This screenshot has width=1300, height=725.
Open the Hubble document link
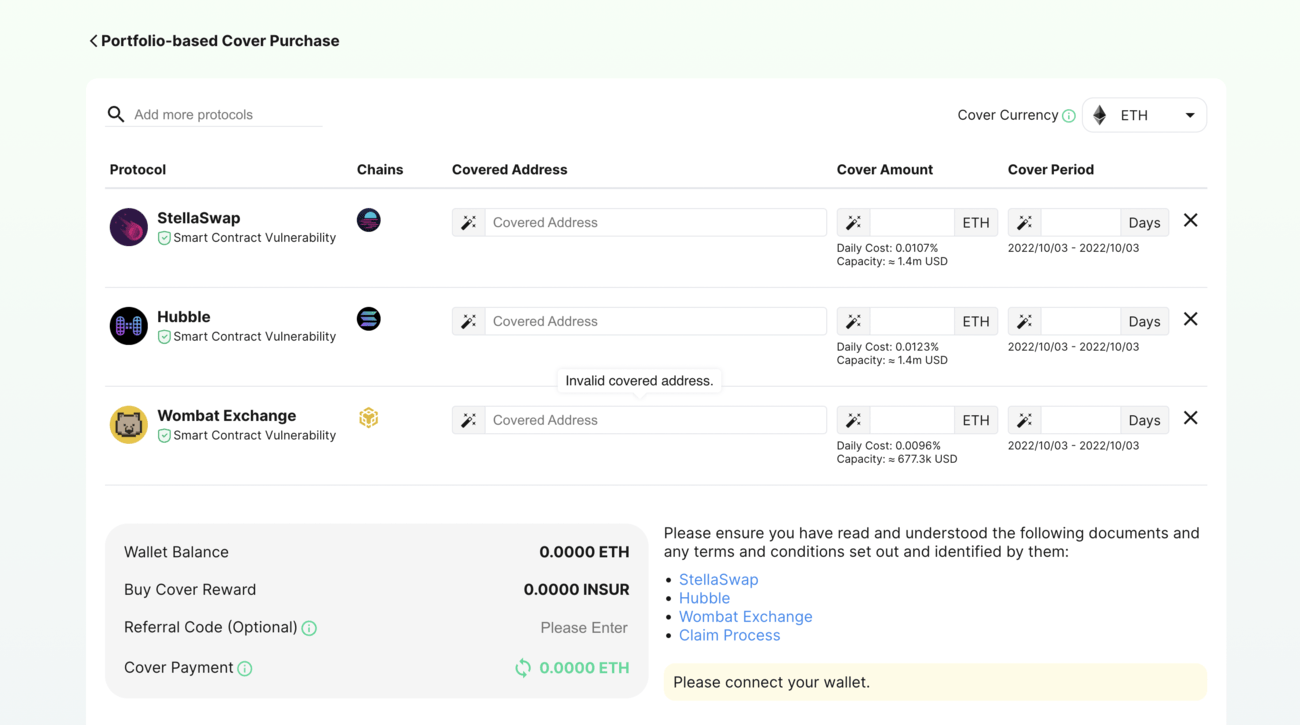point(704,598)
